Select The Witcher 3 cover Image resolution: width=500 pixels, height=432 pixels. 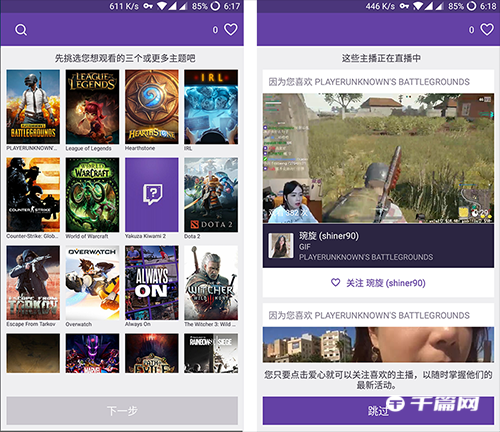(x=211, y=283)
